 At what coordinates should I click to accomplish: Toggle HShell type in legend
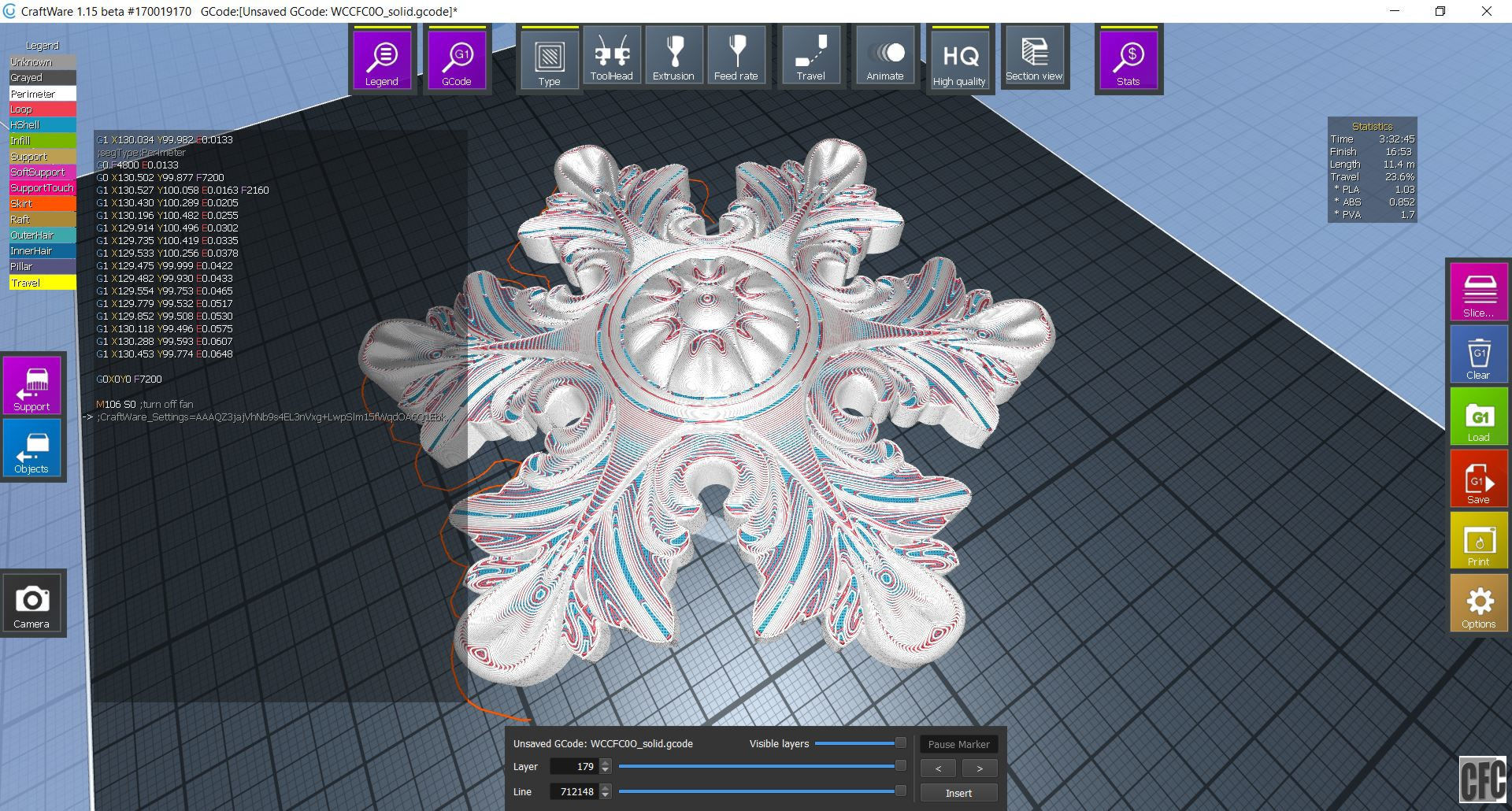[x=43, y=125]
